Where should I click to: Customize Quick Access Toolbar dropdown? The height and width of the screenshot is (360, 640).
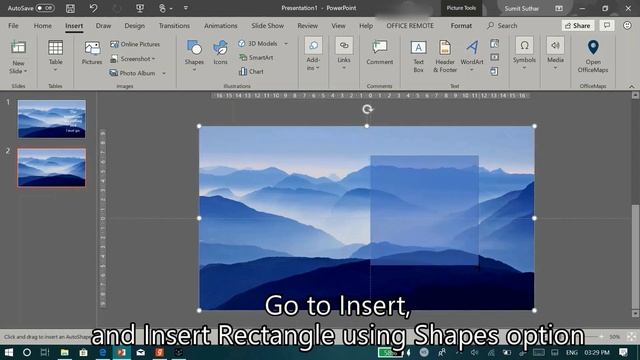tap(186, 8)
